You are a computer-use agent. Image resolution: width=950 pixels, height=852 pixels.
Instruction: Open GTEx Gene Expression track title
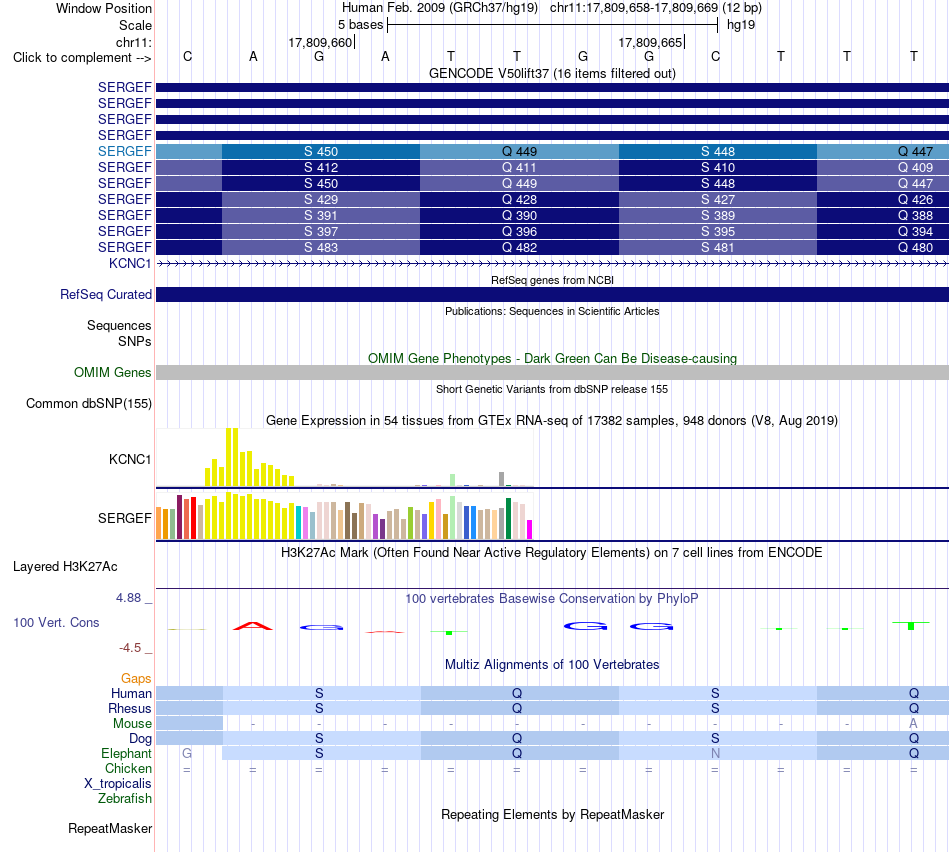tap(552, 421)
